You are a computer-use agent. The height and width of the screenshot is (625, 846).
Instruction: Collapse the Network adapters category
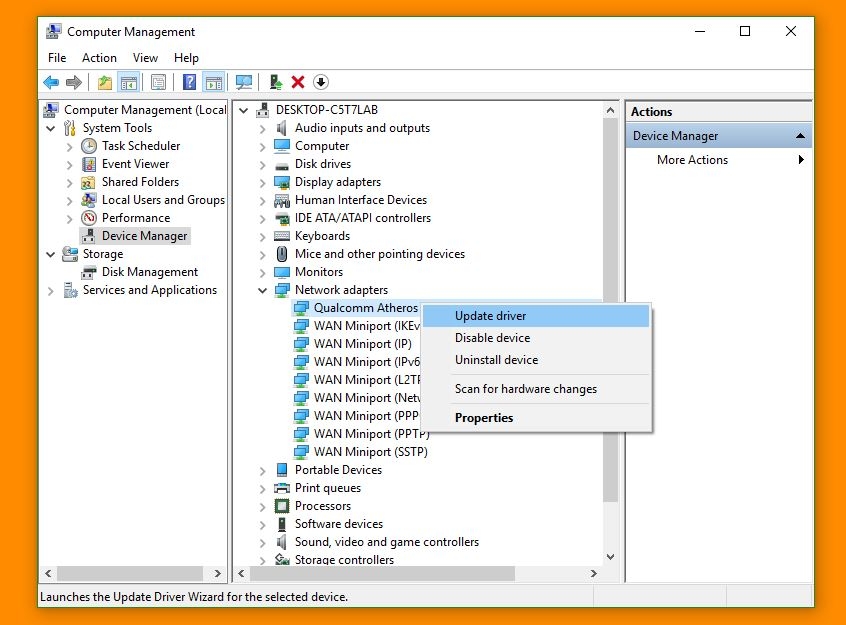[x=261, y=289]
